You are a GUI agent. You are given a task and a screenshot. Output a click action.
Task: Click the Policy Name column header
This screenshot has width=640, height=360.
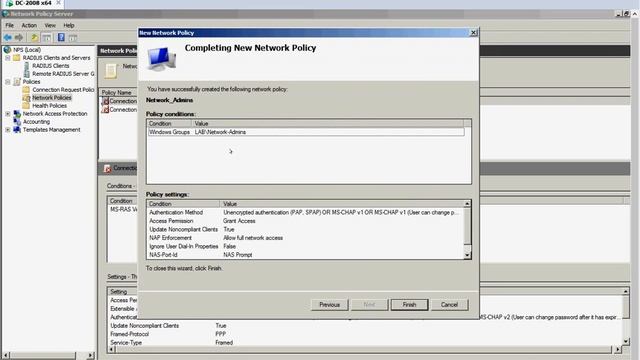(x=118, y=93)
